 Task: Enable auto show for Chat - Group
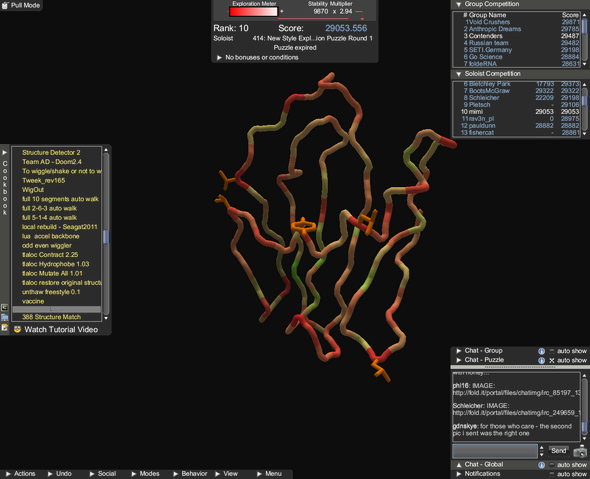(552, 351)
